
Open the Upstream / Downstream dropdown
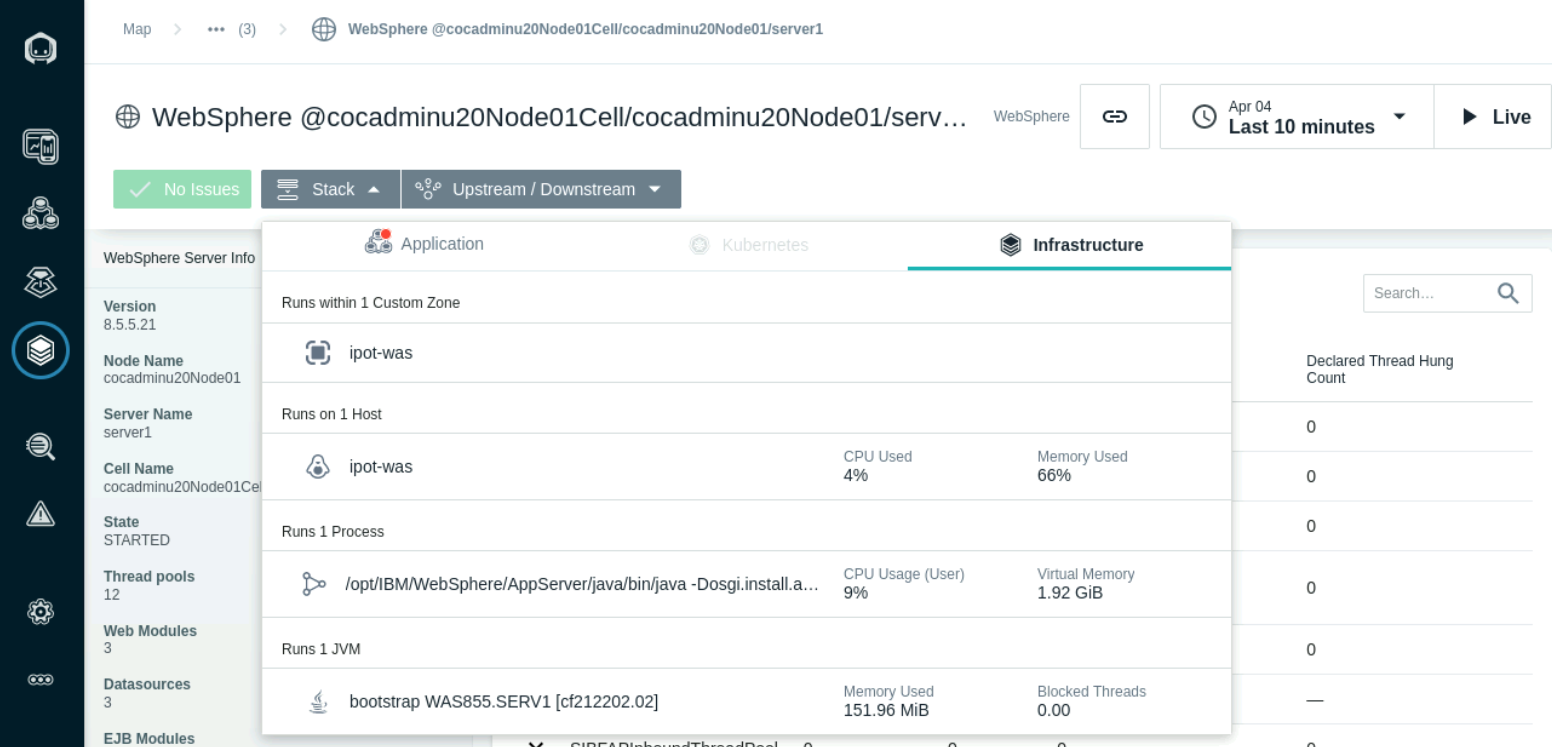(x=542, y=189)
